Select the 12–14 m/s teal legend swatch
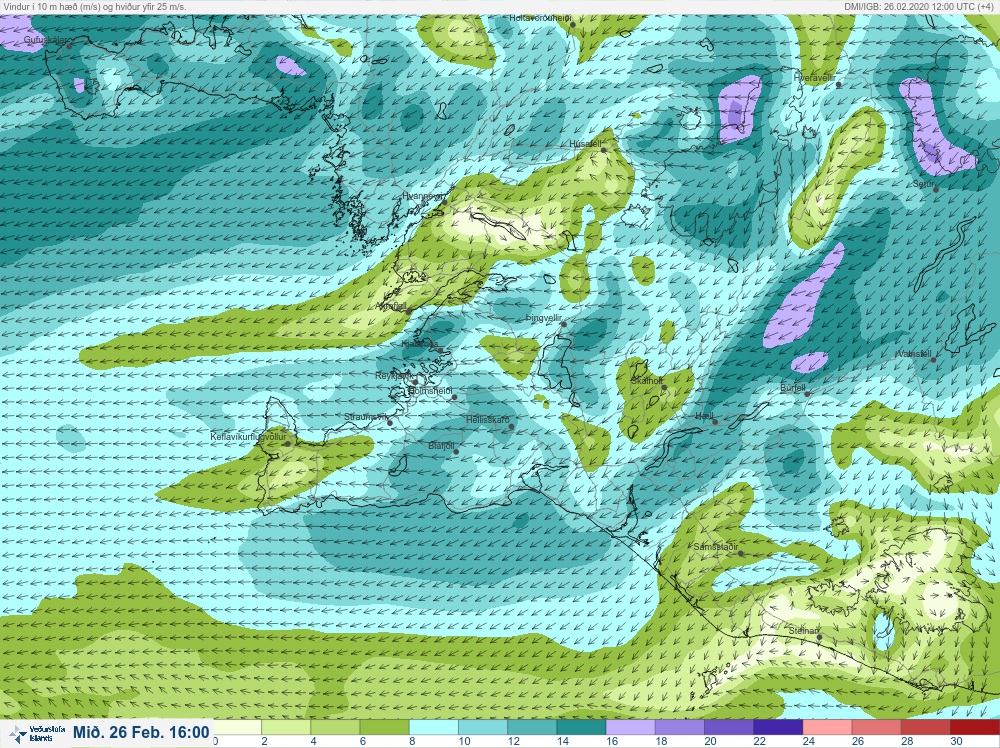Image resolution: width=1000 pixels, height=748 pixels. click(x=531, y=728)
